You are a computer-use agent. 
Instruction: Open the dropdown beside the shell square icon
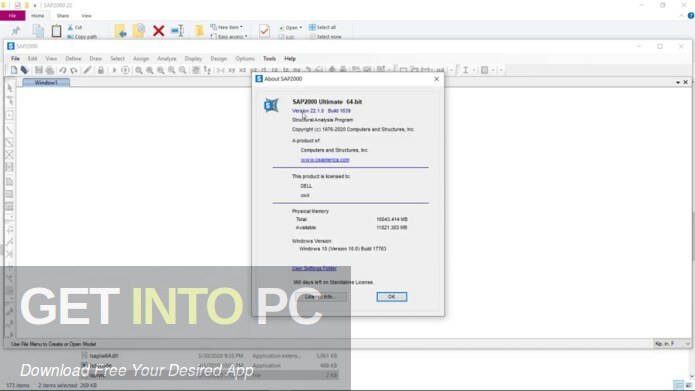[492, 70]
